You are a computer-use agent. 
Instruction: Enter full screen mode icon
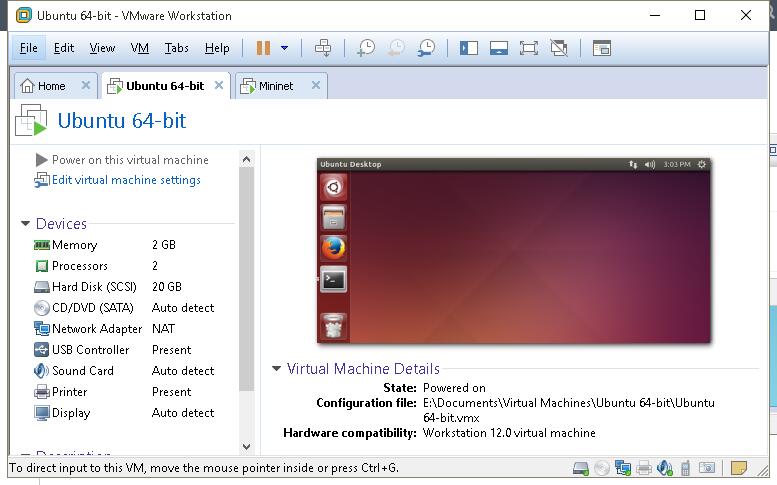(529, 48)
